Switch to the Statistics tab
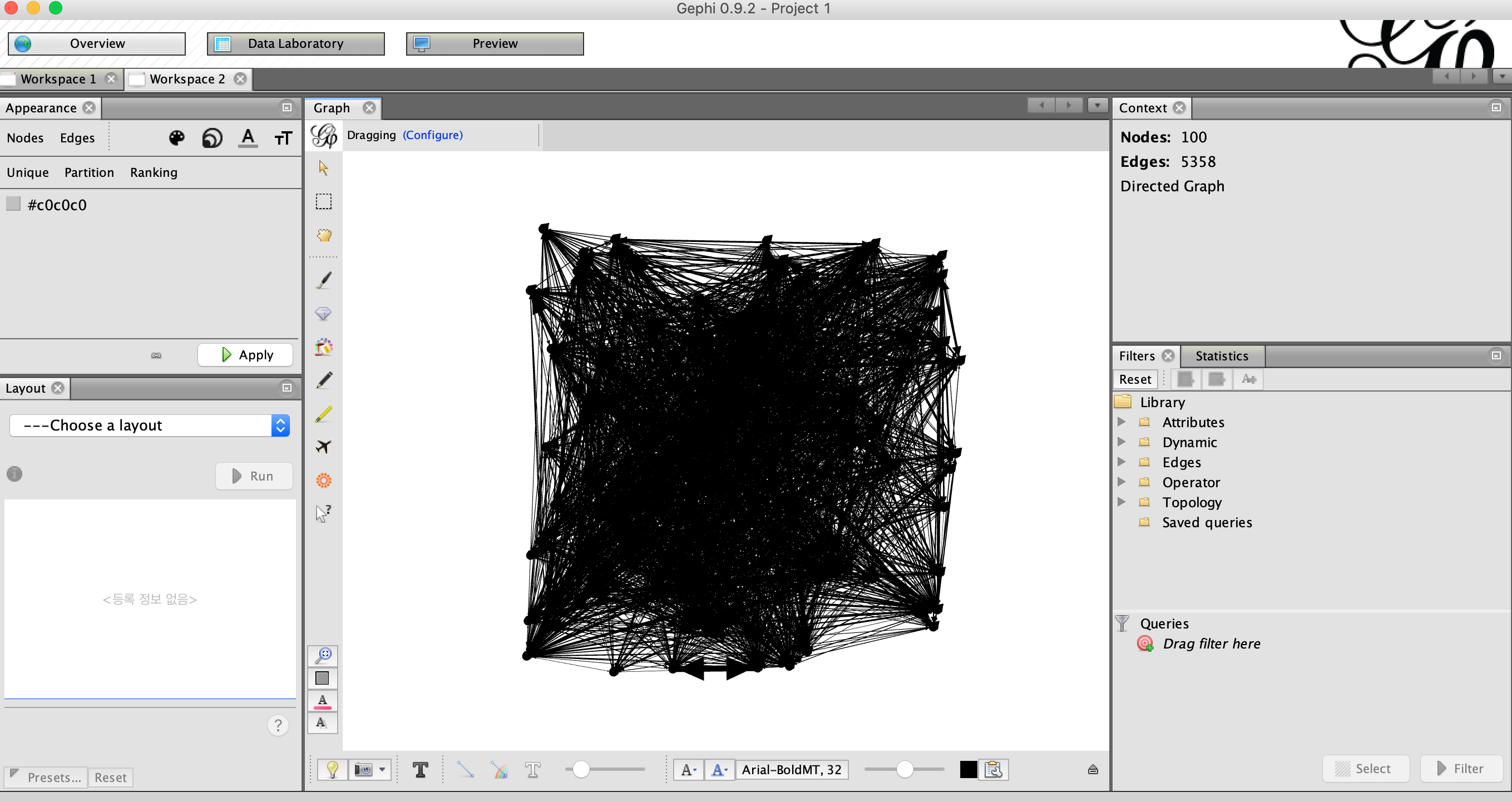 (1222, 356)
